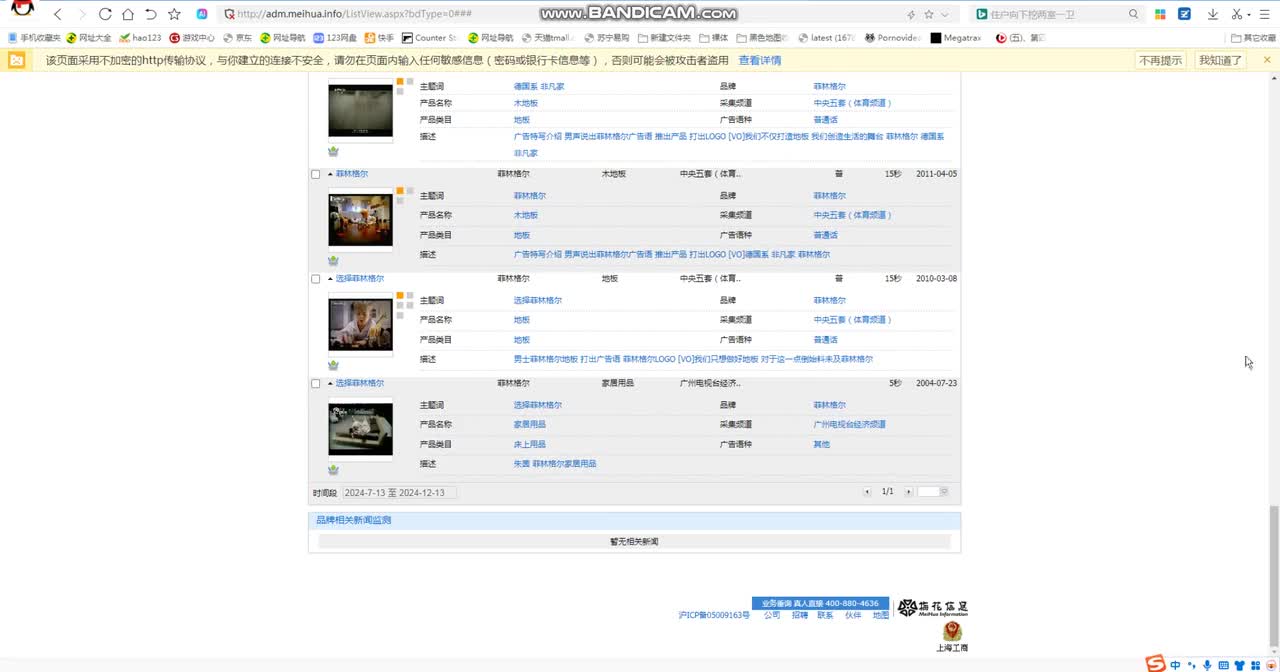This screenshot has height=672, width=1280.
Task: Go to next page arrow in pager
Action: click(x=908, y=492)
